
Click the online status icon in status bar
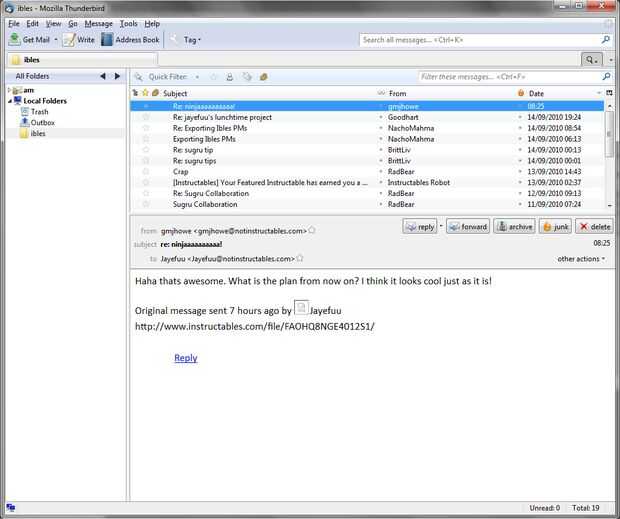click(11, 508)
